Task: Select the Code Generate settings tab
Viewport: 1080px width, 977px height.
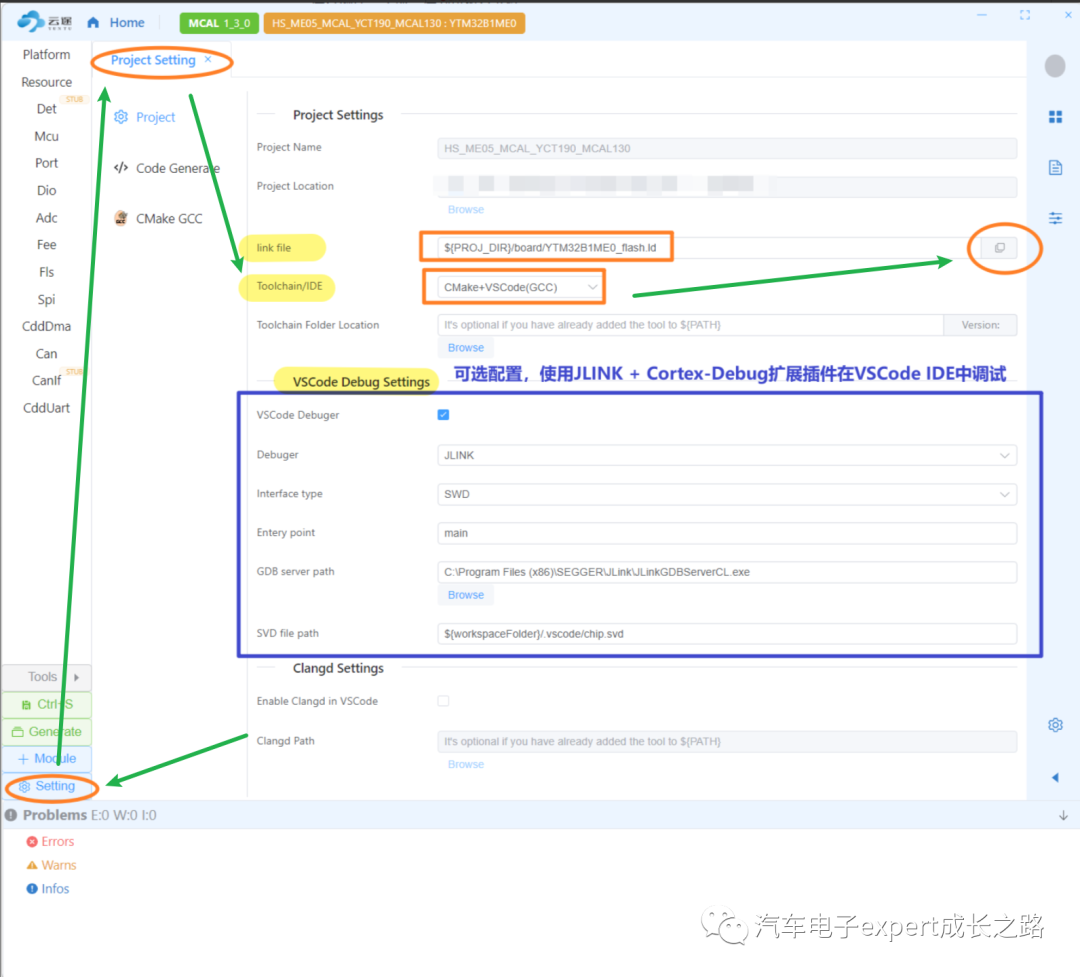Action: [x=166, y=168]
